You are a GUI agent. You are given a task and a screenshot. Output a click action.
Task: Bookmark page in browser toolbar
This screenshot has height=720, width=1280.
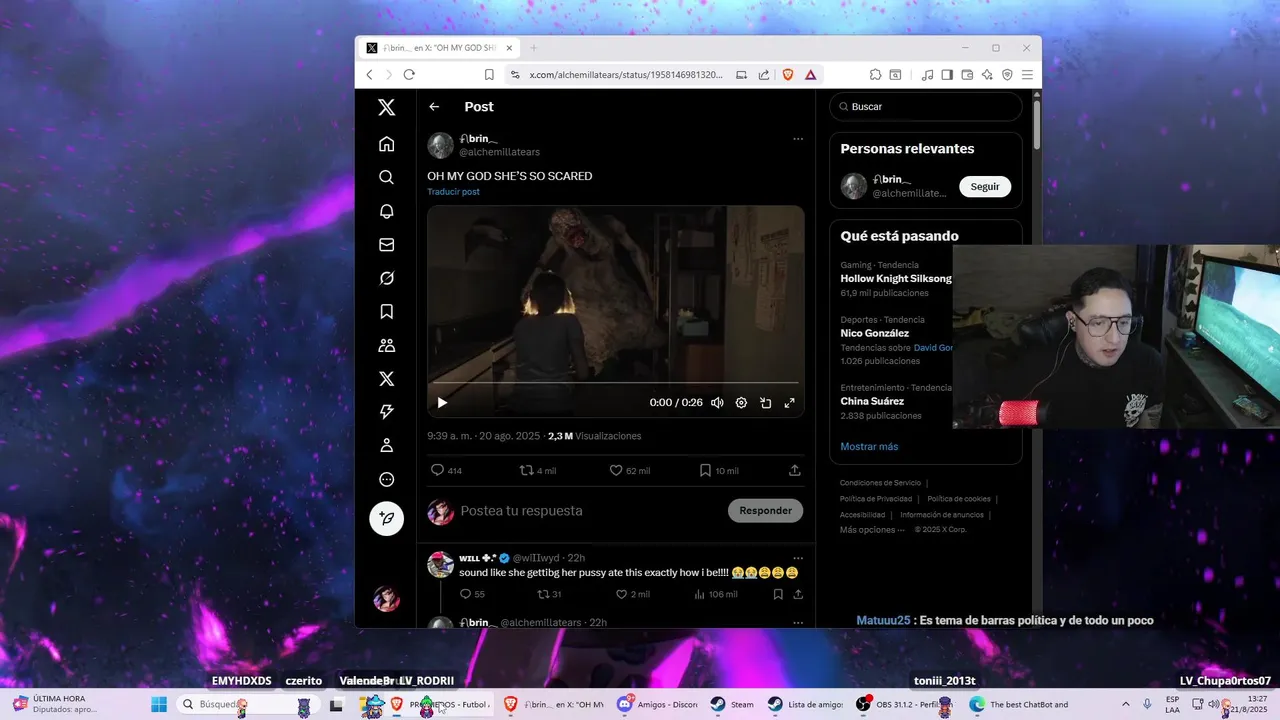[x=489, y=75]
